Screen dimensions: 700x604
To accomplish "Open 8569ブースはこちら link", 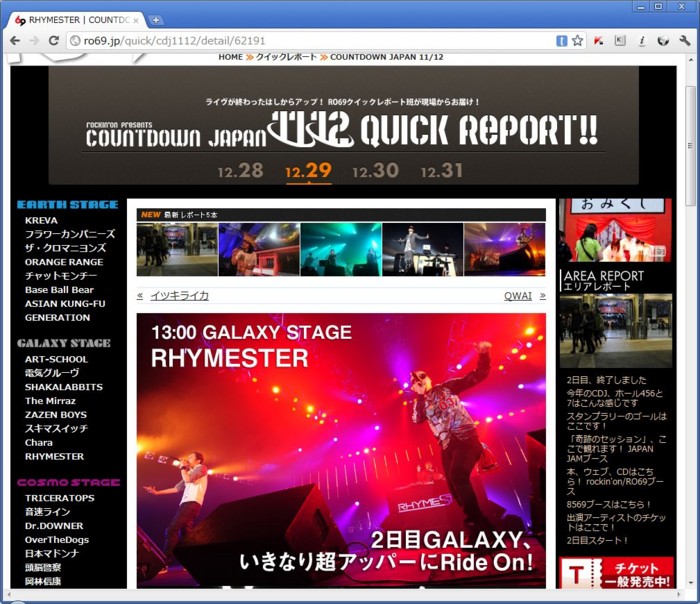I will coord(609,504).
